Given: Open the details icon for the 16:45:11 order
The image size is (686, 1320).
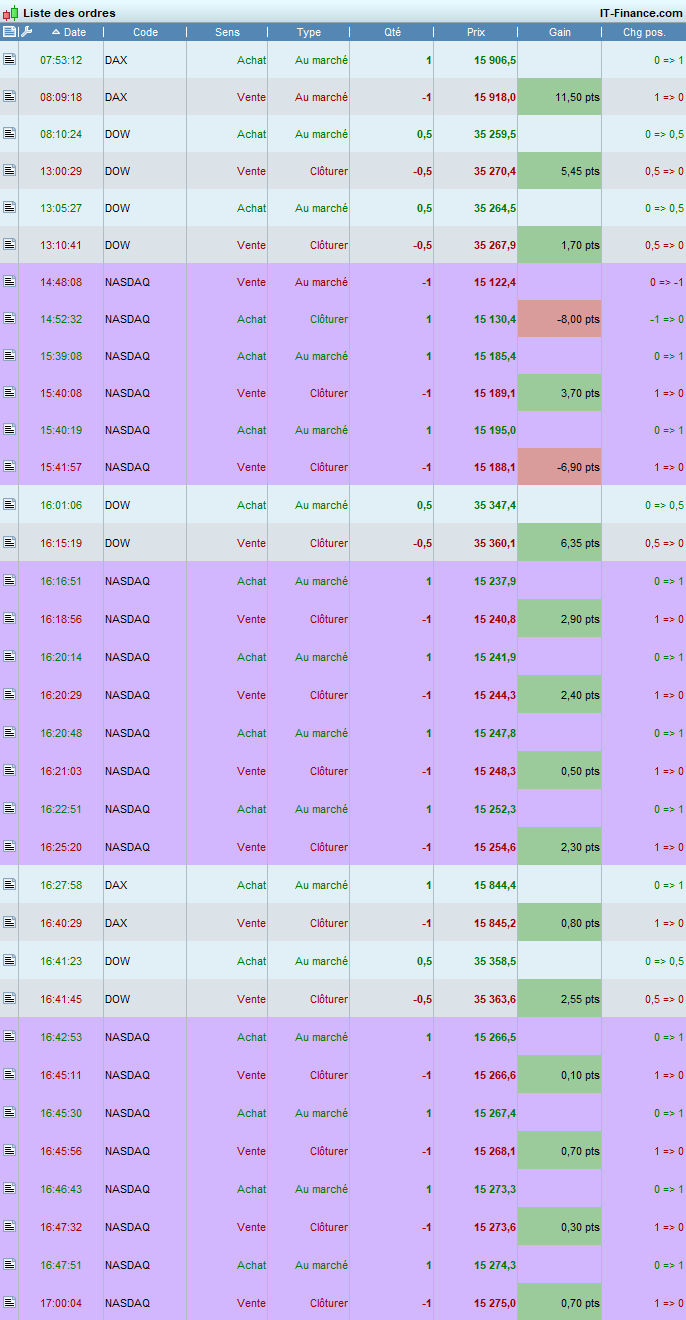Looking at the screenshot, I should [x=9, y=1075].
